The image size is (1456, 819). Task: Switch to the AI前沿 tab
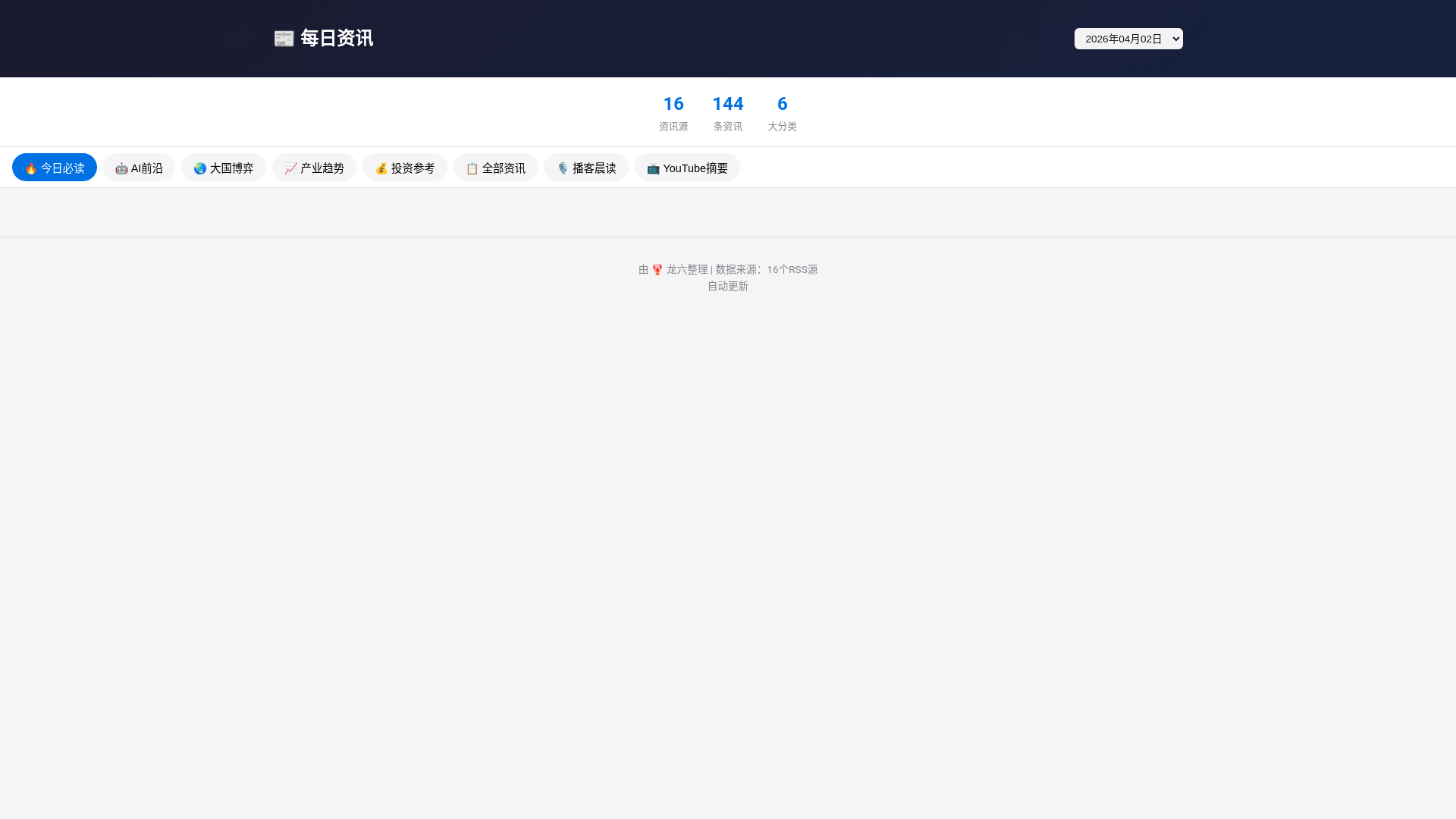tap(139, 168)
